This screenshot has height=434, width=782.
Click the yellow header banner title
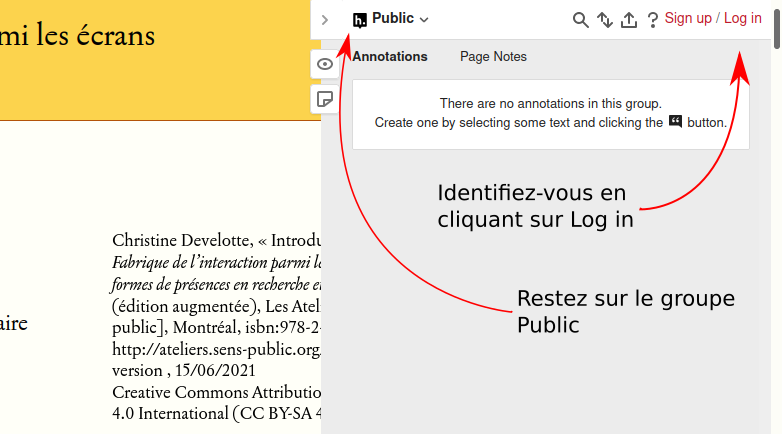click(78, 36)
